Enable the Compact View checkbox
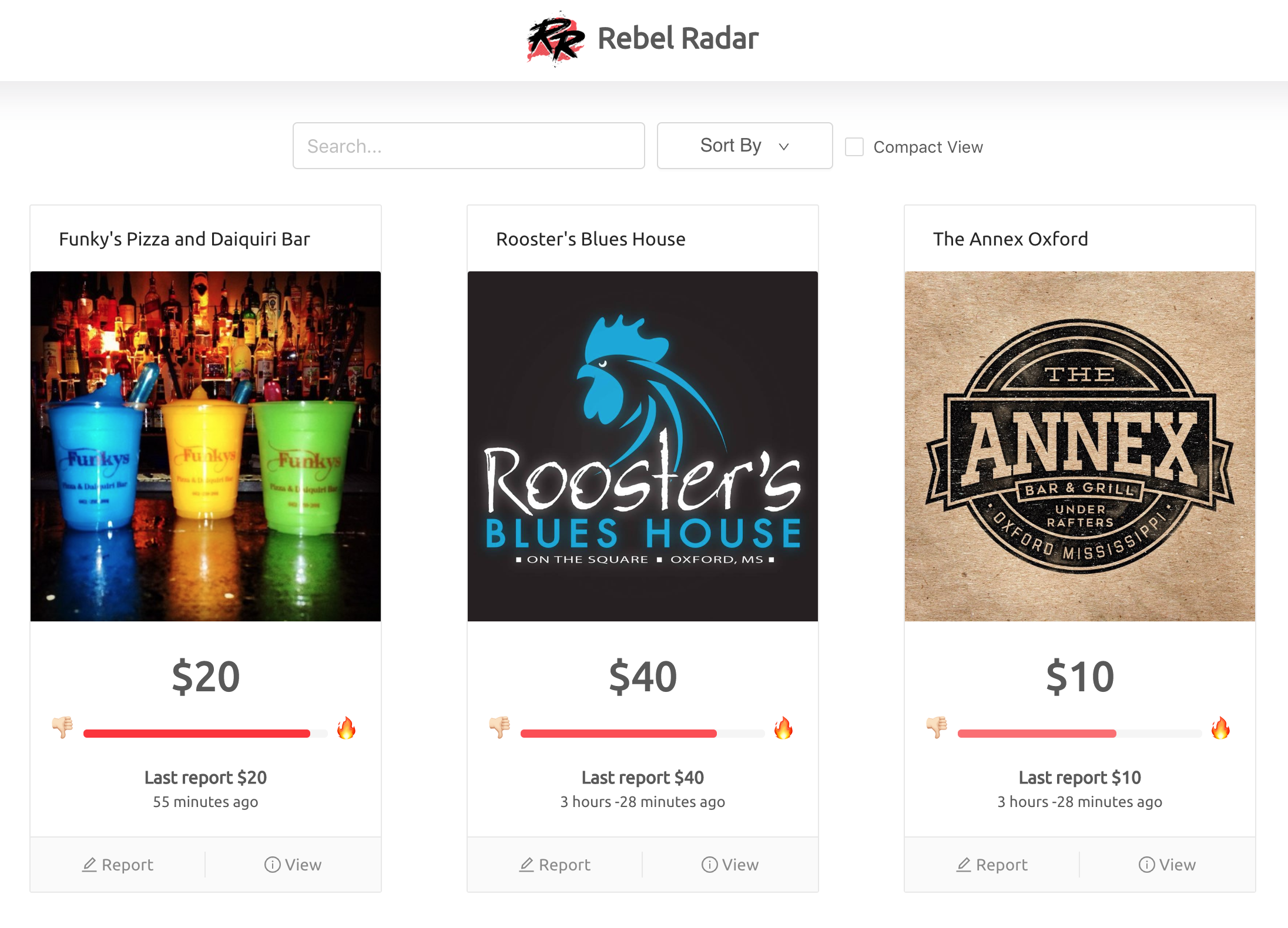This screenshot has height=928, width=1288. (x=854, y=147)
